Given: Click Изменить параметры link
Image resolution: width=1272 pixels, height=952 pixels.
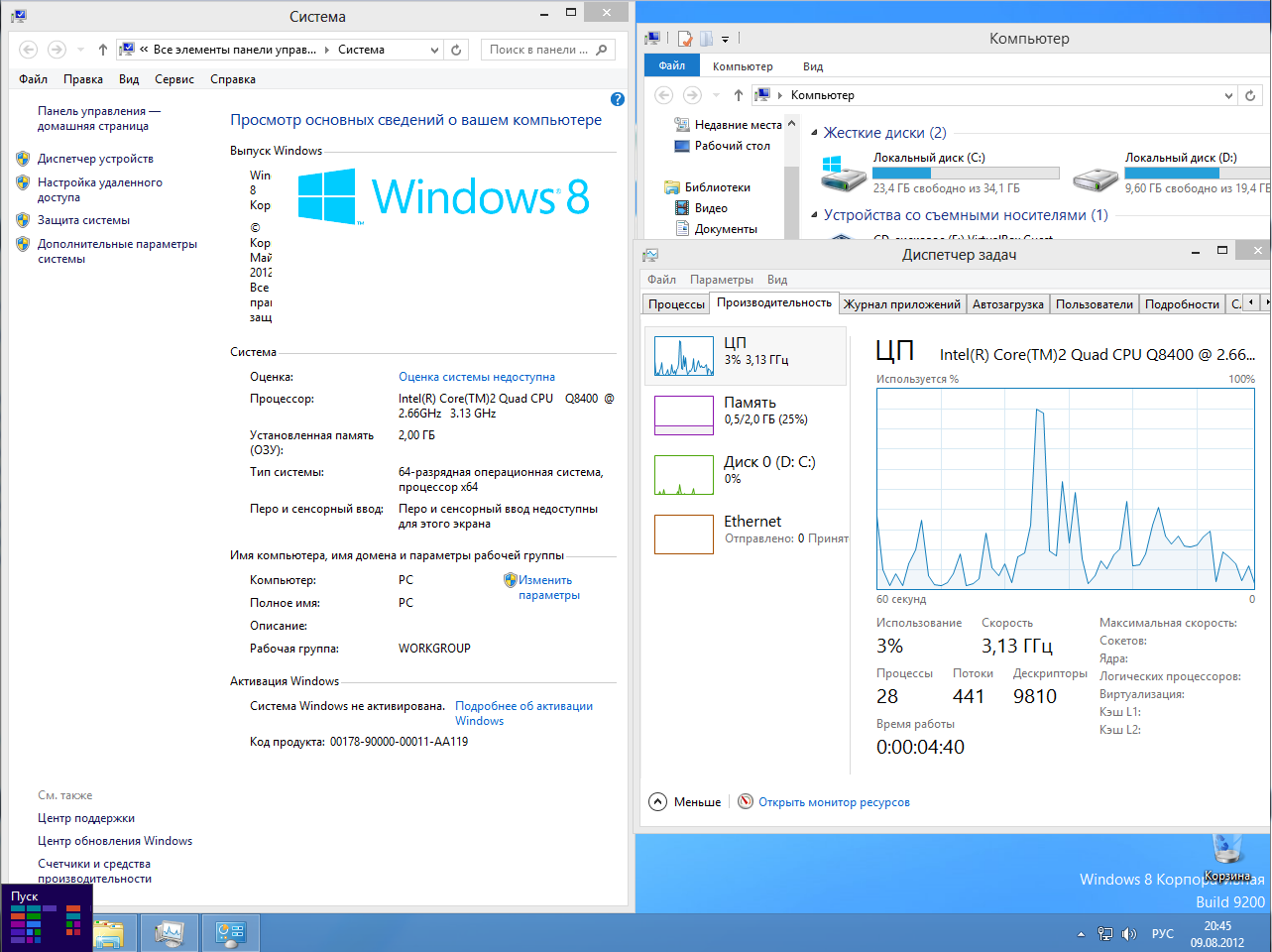Looking at the screenshot, I should click(547, 588).
